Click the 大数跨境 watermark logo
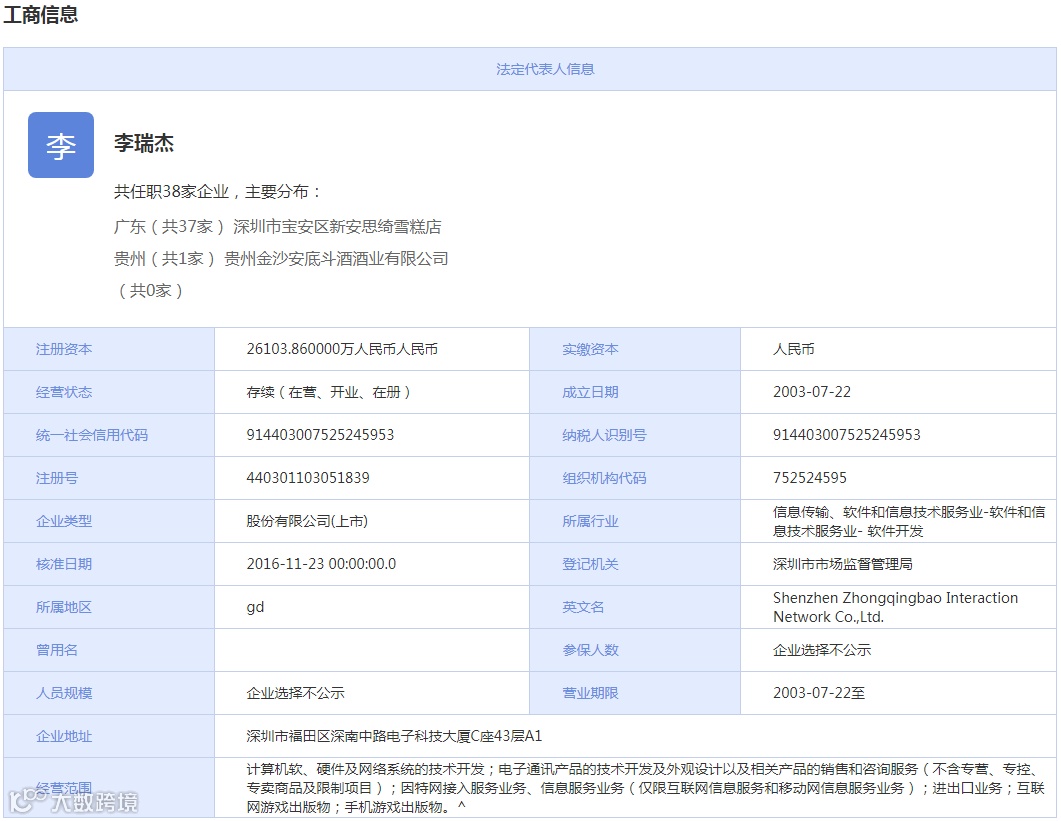Screen dimensions: 1061x821 (73, 801)
